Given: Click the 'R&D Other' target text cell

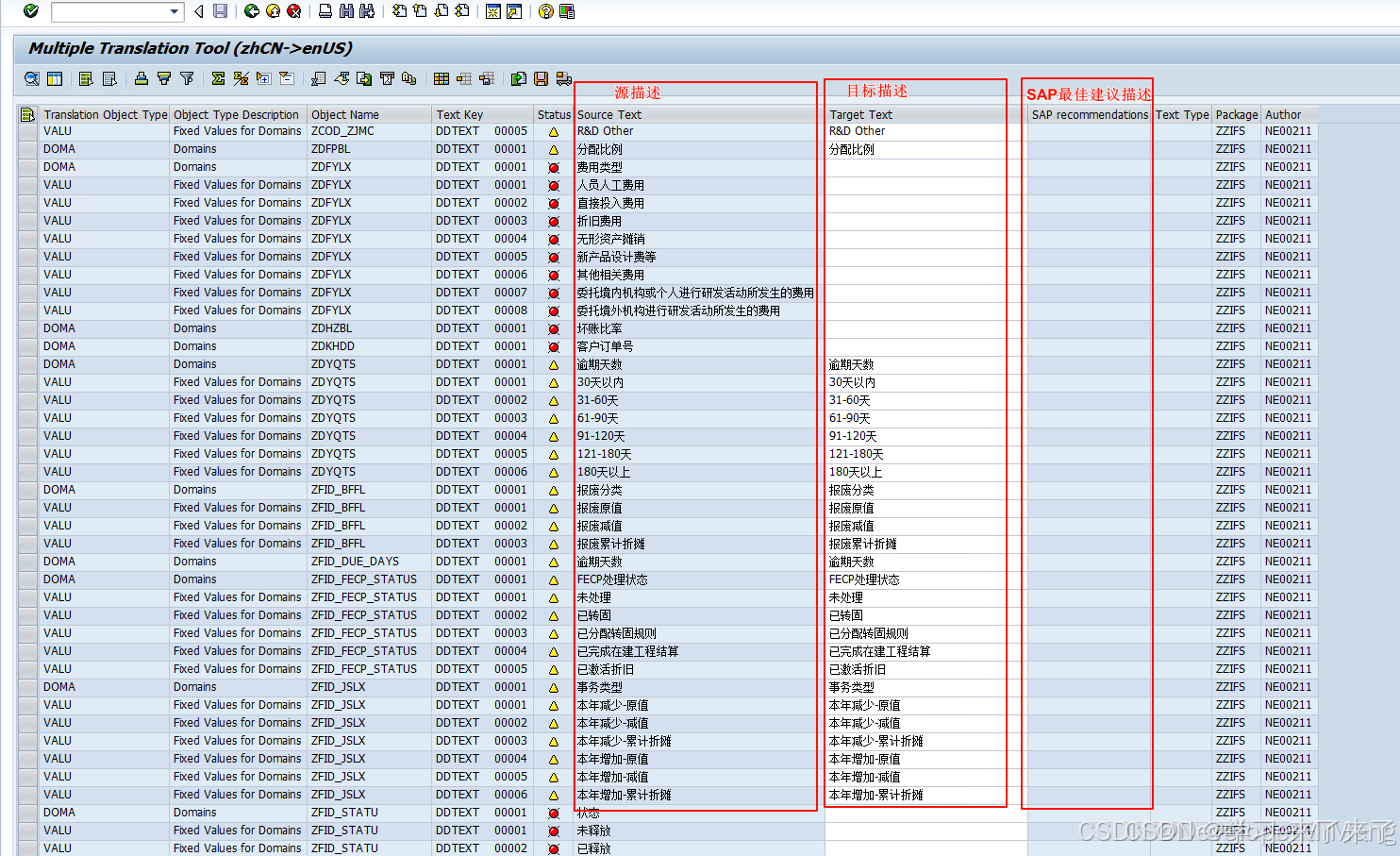Looking at the screenshot, I should [x=925, y=131].
